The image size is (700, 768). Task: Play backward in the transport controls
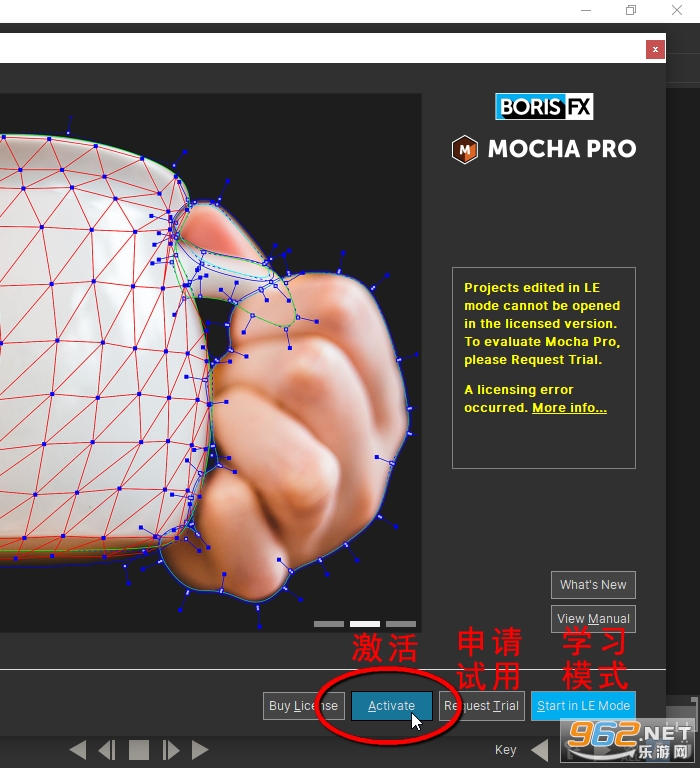tap(78, 750)
